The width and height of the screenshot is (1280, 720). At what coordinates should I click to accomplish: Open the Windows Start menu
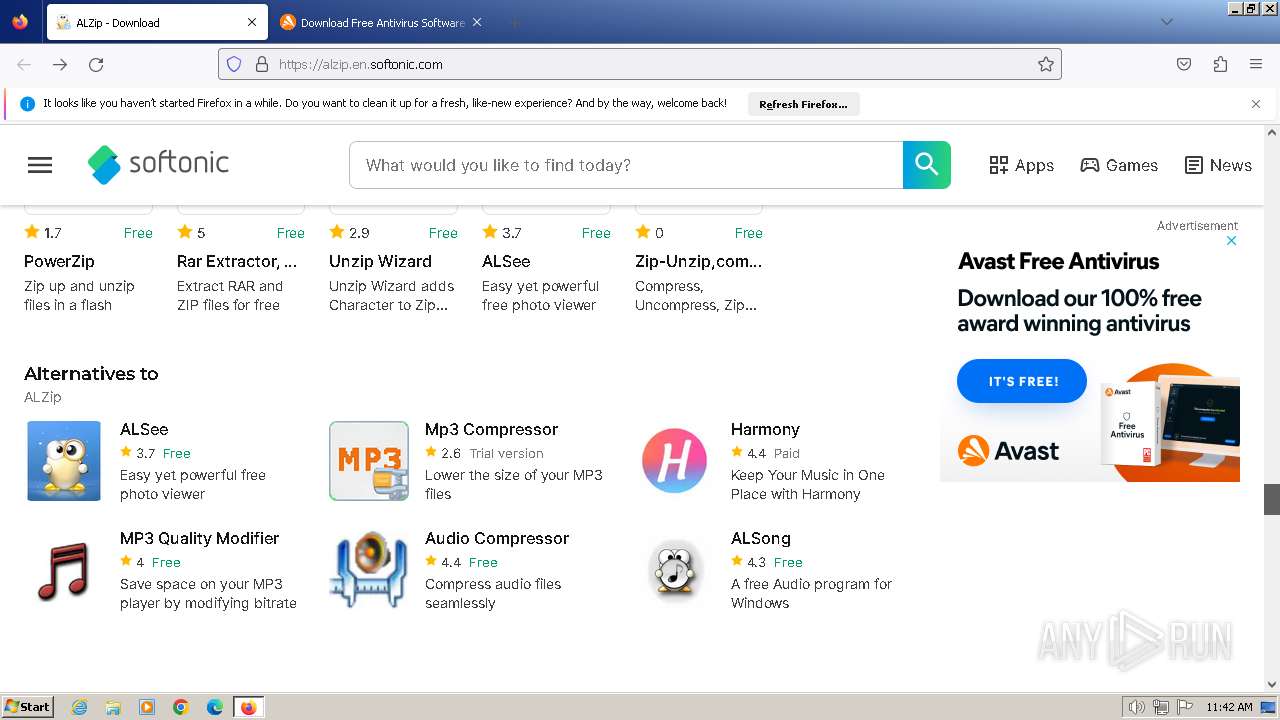point(27,707)
